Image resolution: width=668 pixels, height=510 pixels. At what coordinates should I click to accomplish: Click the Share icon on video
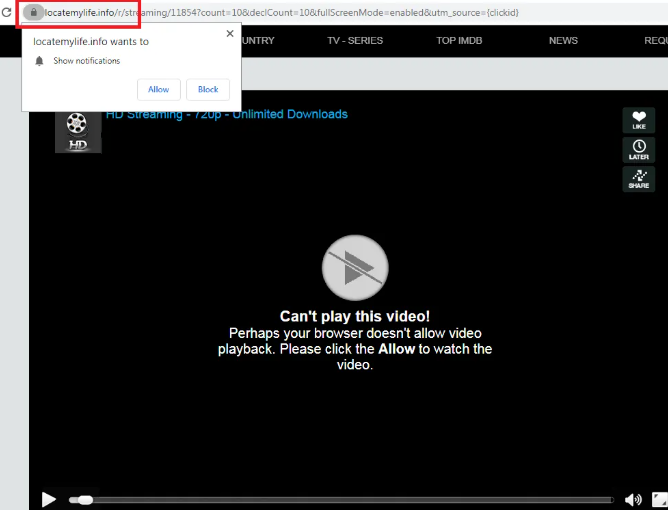coord(638,178)
